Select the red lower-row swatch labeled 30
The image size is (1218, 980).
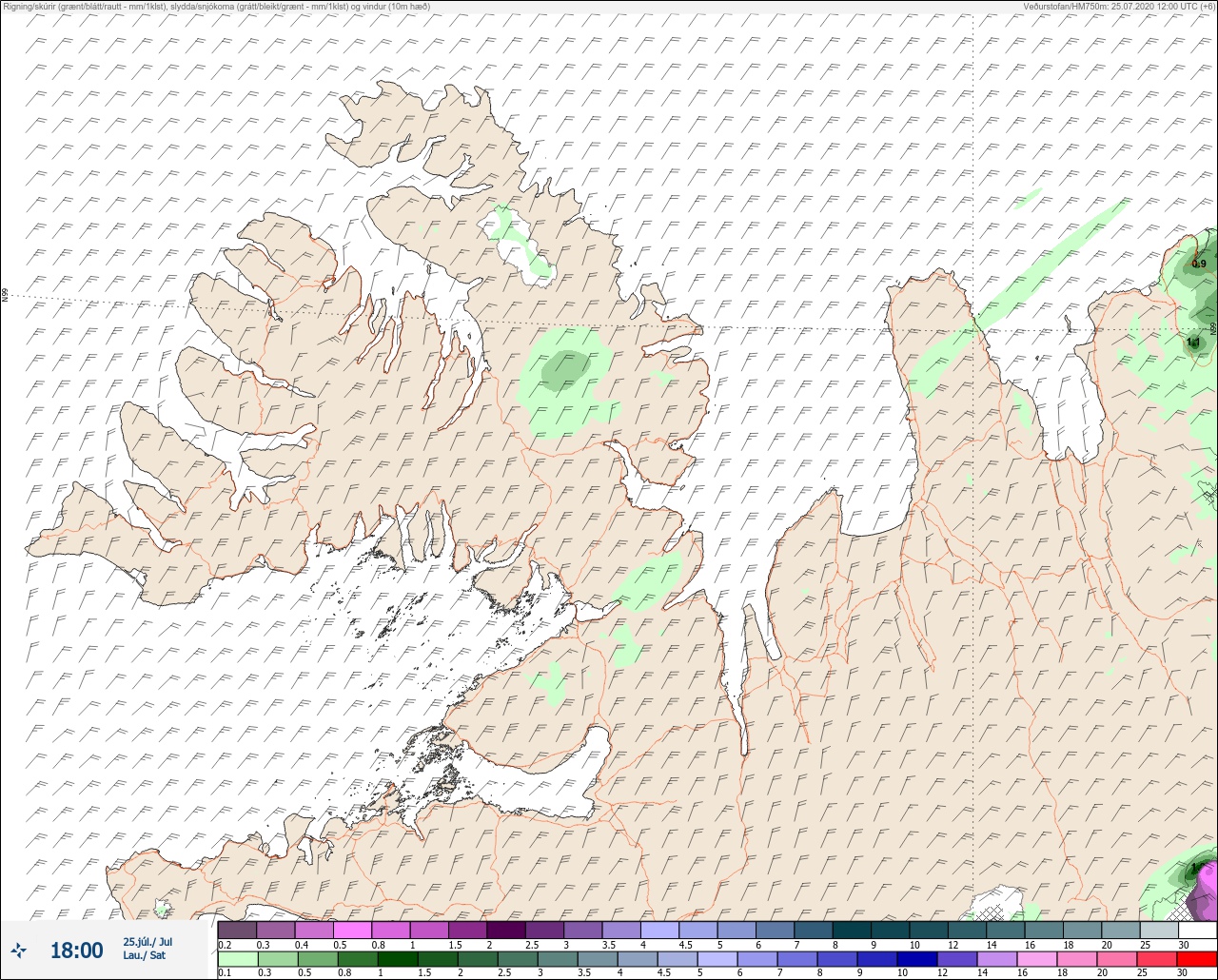point(1197,958)
